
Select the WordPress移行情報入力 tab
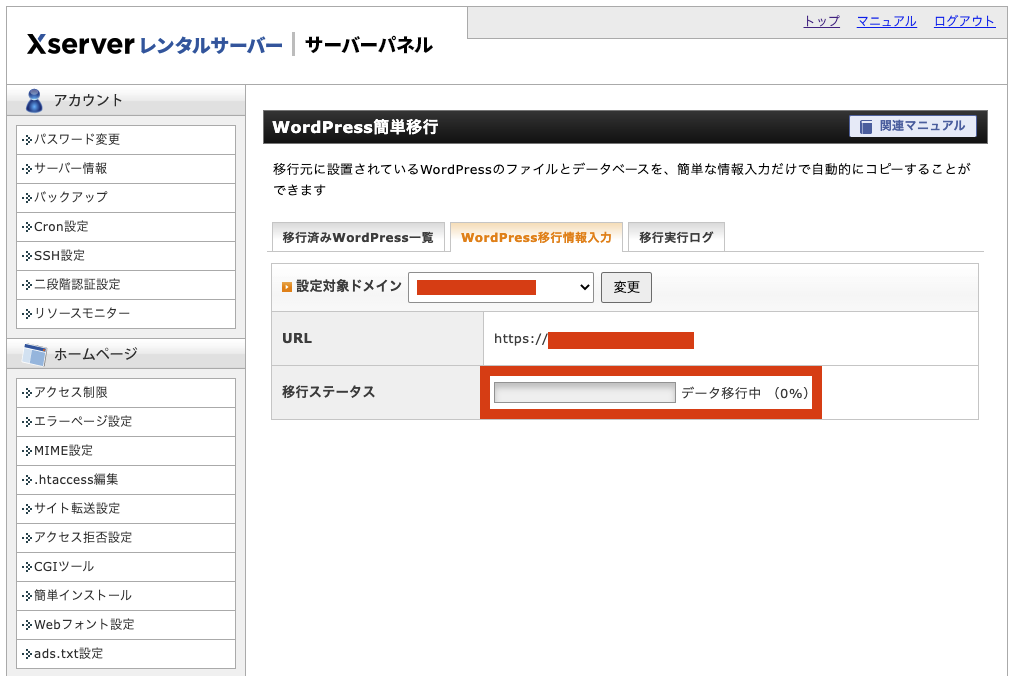(x=536, y=237)
